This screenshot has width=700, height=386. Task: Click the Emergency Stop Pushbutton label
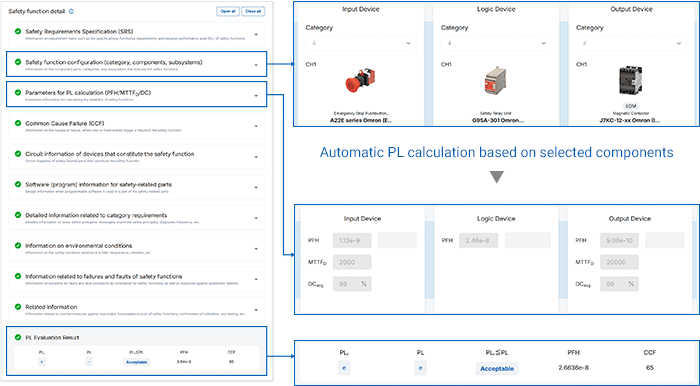click(x=361, y=113)
